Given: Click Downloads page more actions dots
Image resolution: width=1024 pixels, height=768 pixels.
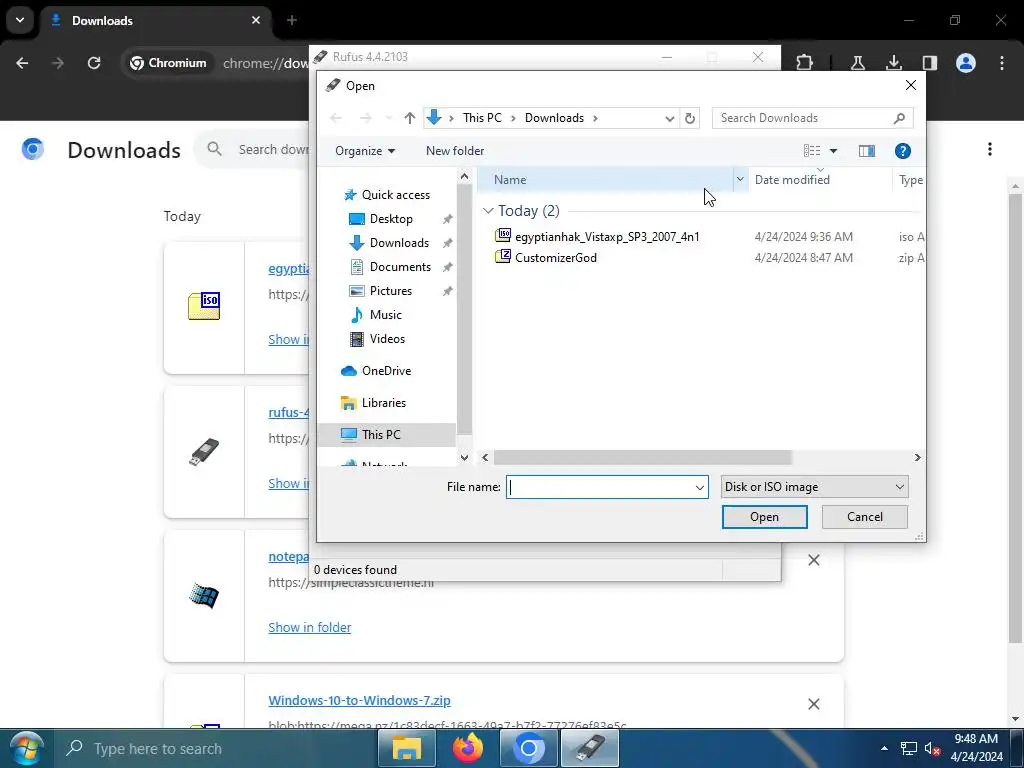Looking at the screenshot, I should click(x=989, y=150).
